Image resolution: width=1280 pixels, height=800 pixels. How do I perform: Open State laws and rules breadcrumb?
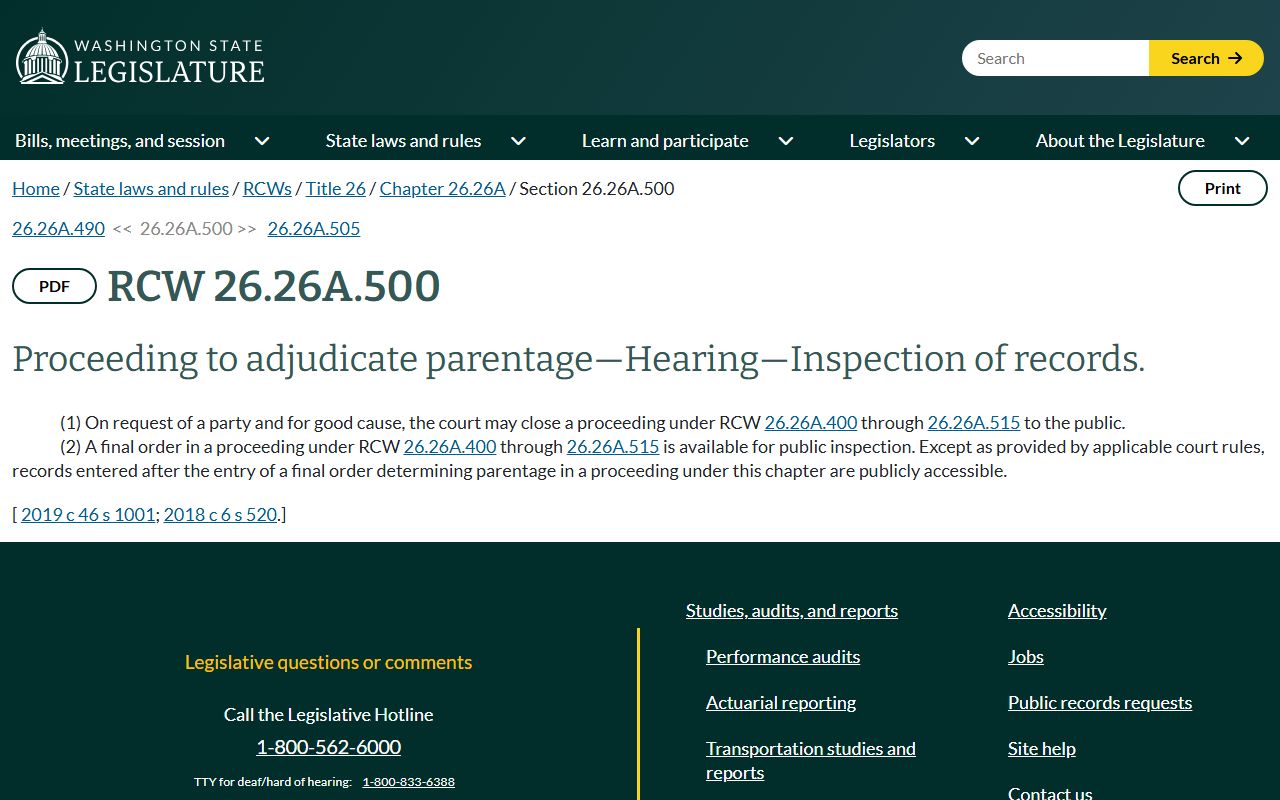[x=151, y=188]
